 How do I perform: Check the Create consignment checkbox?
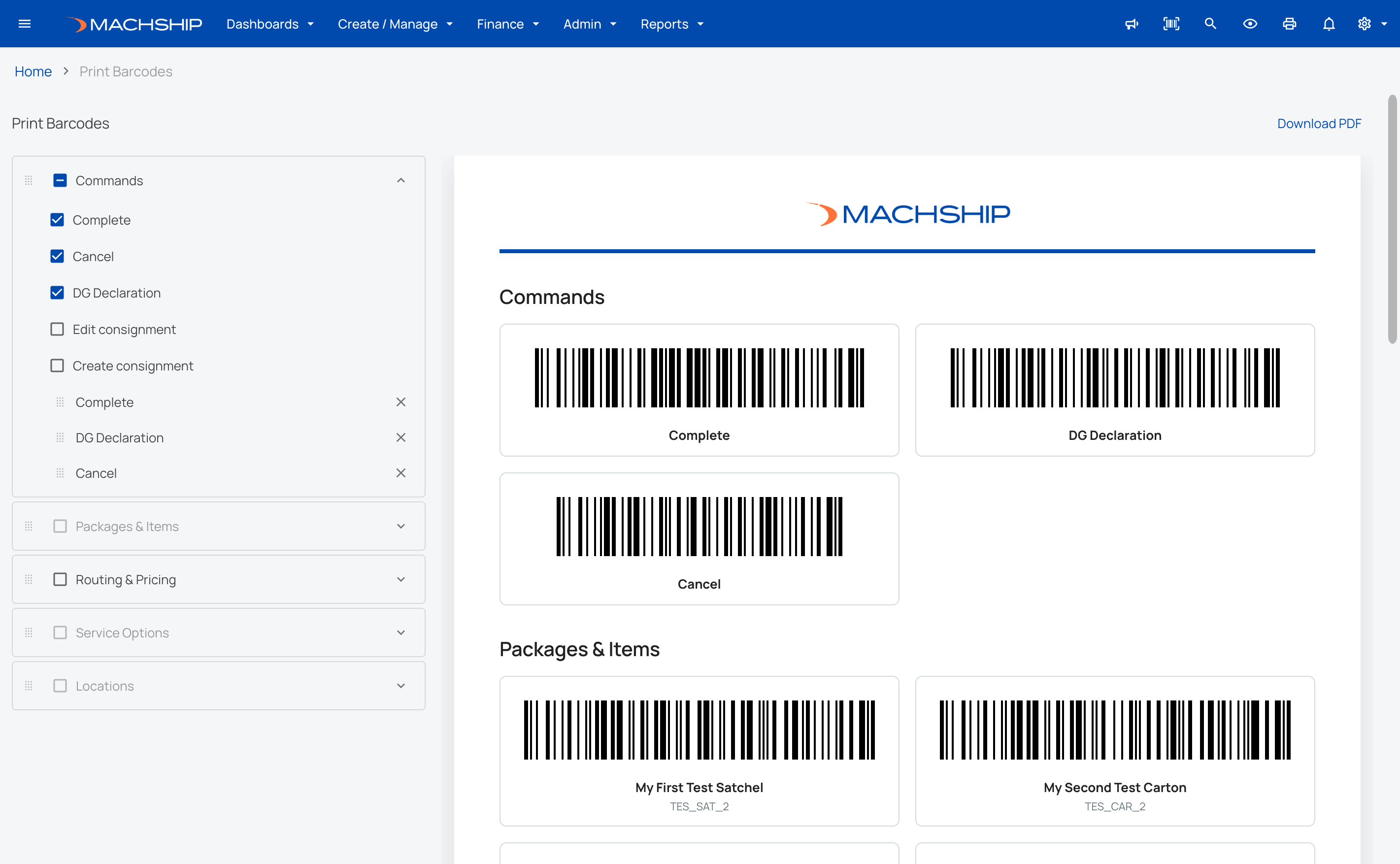point(57,366)
